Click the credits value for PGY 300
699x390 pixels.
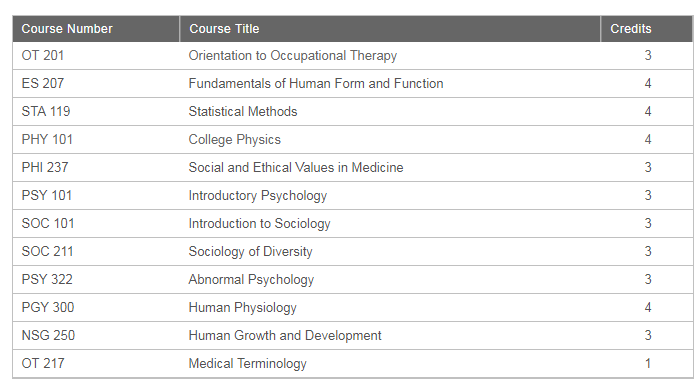[648, 308]
